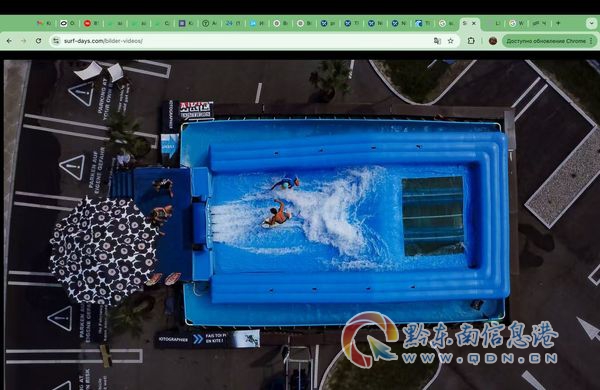
Task: Select the tab with the purple square favicon
Action: click(186, 23)
